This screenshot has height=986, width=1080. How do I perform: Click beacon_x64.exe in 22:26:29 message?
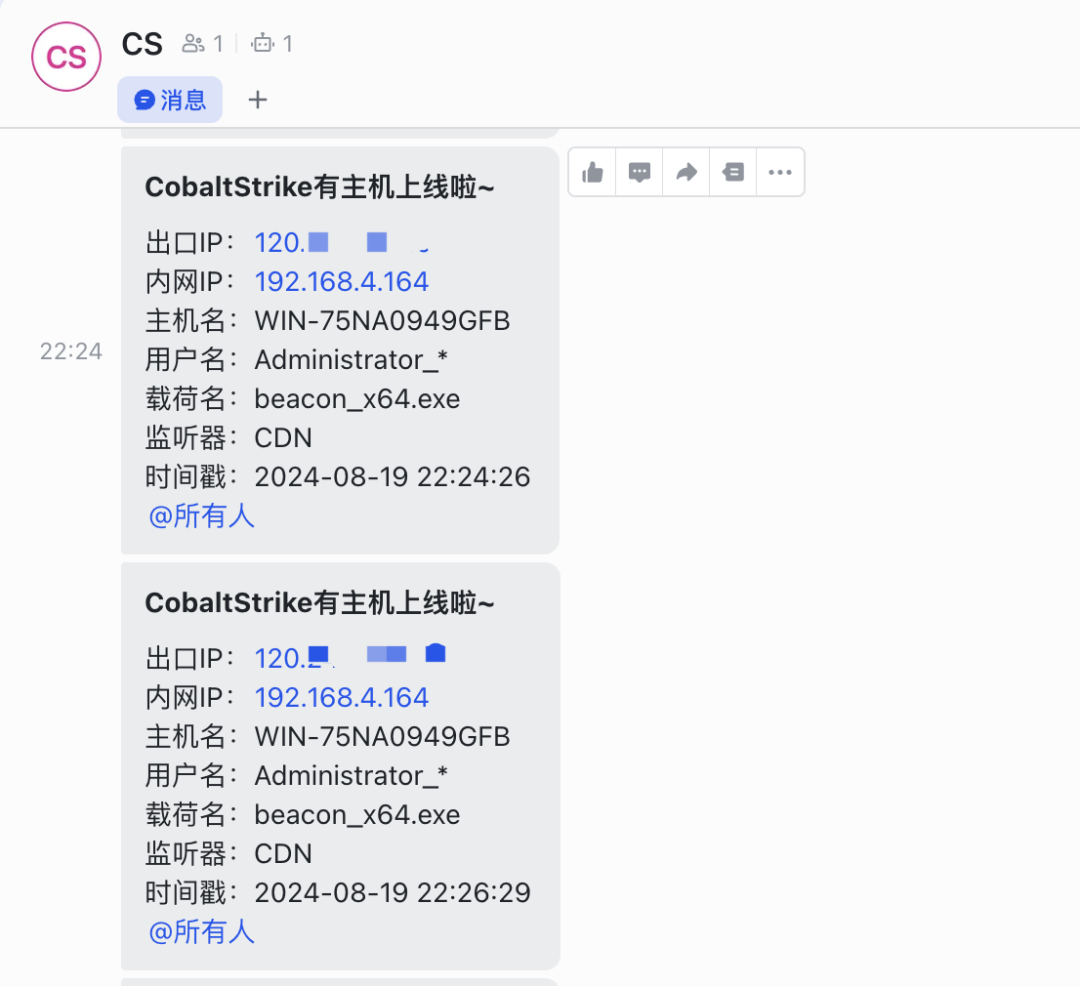pos(357,815)
